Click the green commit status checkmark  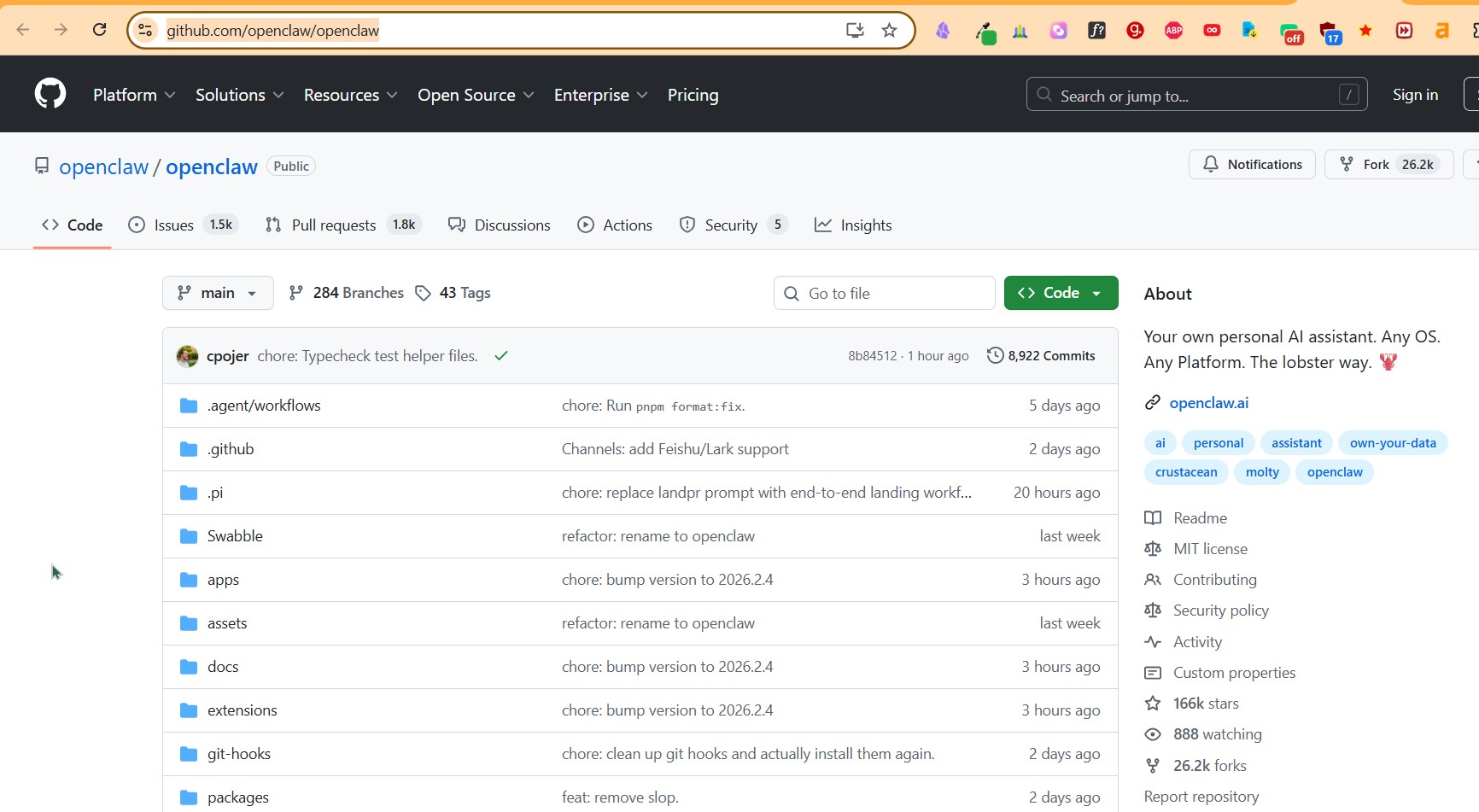coord(501,356)
